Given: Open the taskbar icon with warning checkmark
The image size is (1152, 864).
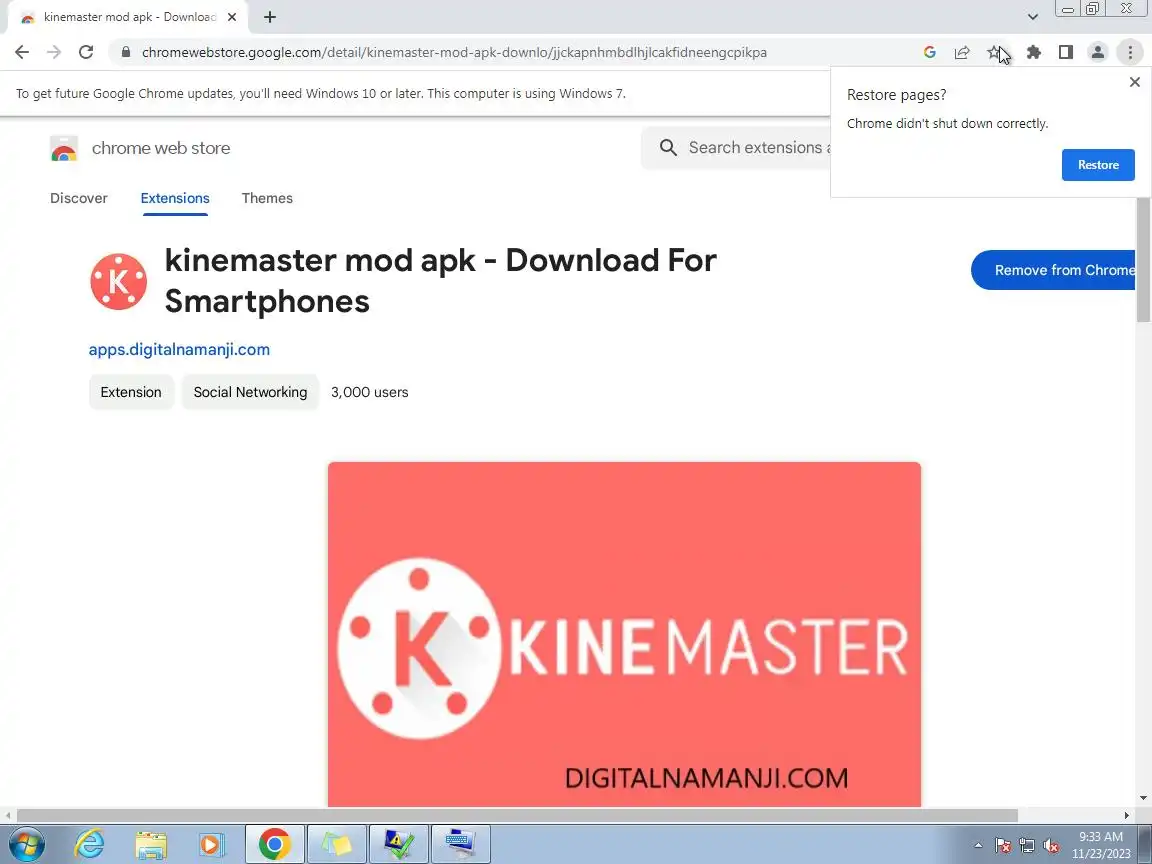Looking at the screenshot, I should point(398,844).
